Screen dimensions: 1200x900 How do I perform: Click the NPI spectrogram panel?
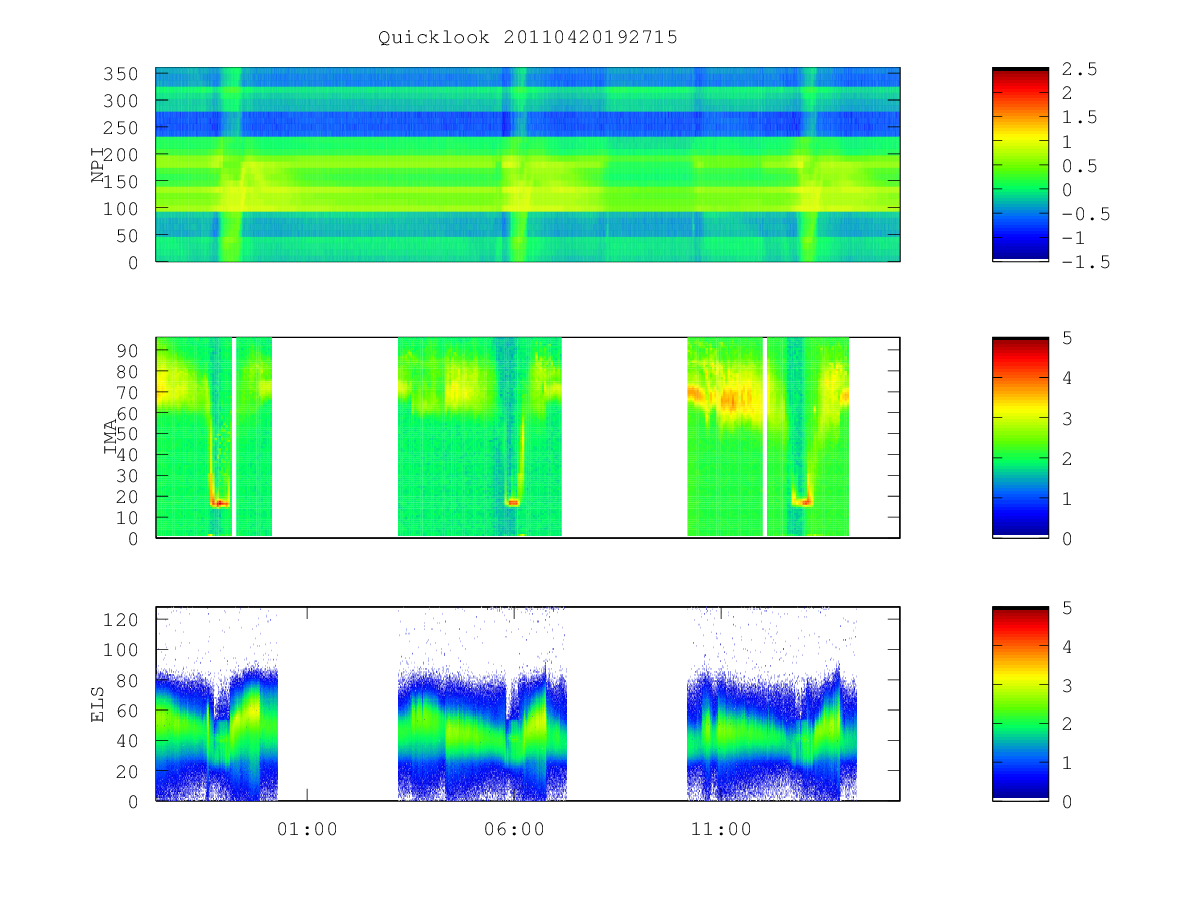pos(528,165)
